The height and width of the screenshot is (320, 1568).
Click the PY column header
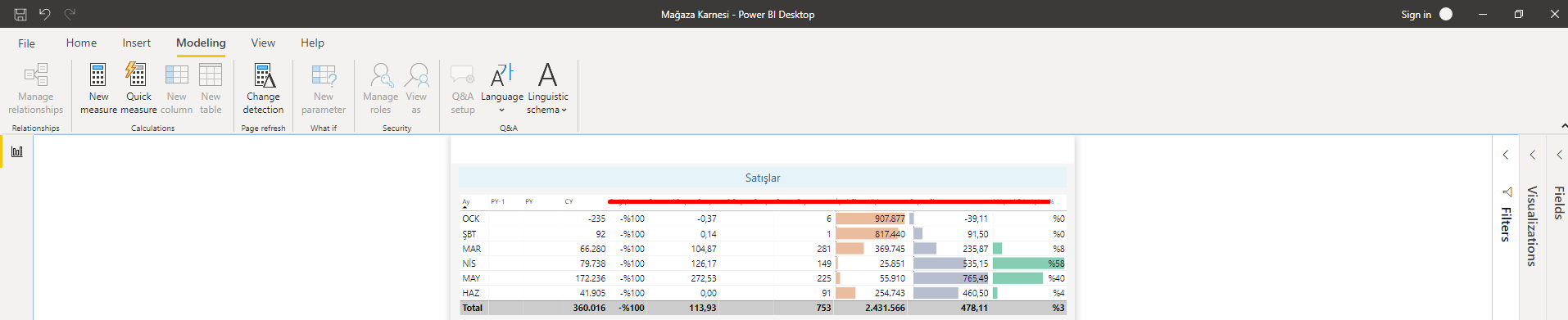[x=529, y=201]
